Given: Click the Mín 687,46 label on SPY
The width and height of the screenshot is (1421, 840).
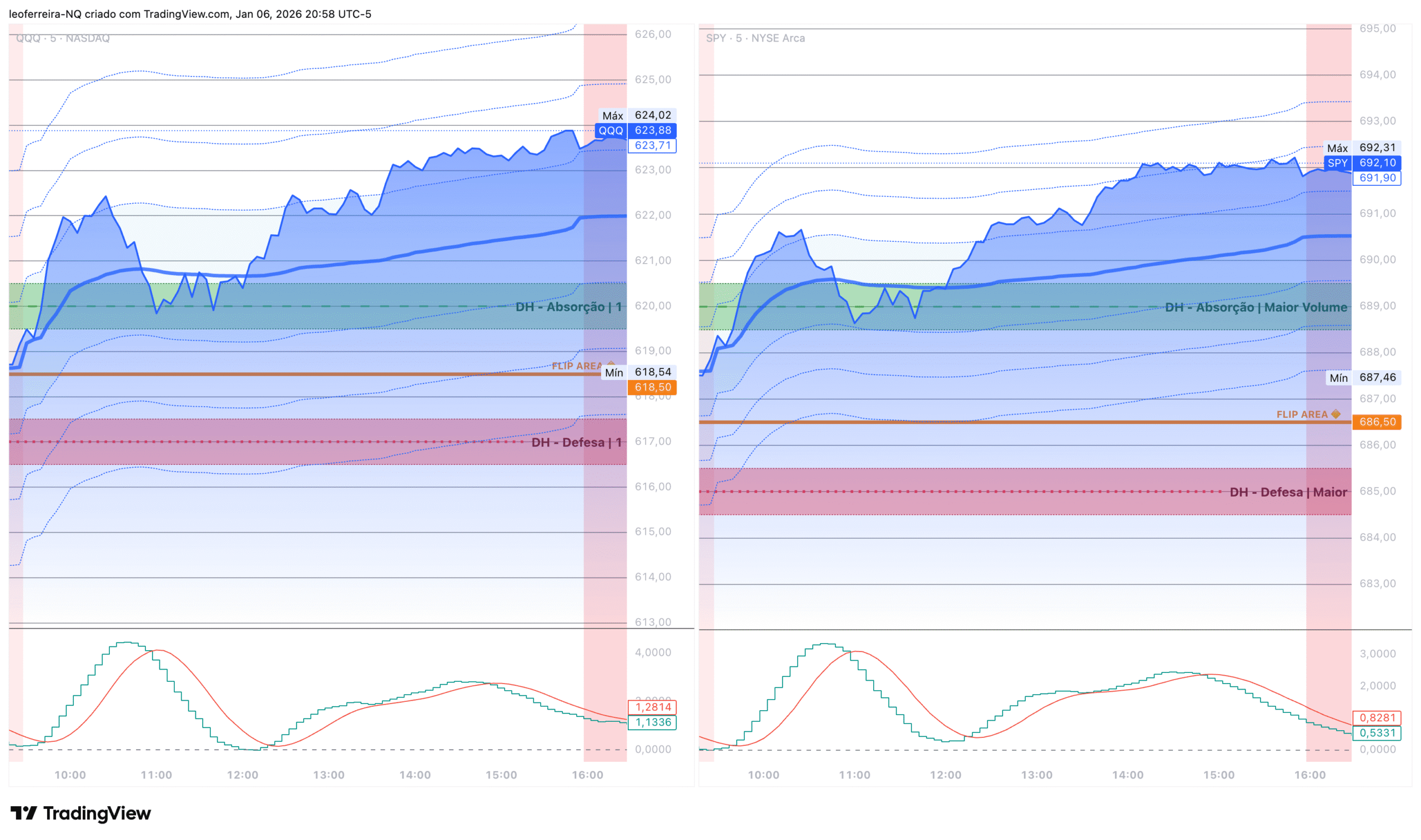Looking at the screenshot, I should coord(1363,377).
